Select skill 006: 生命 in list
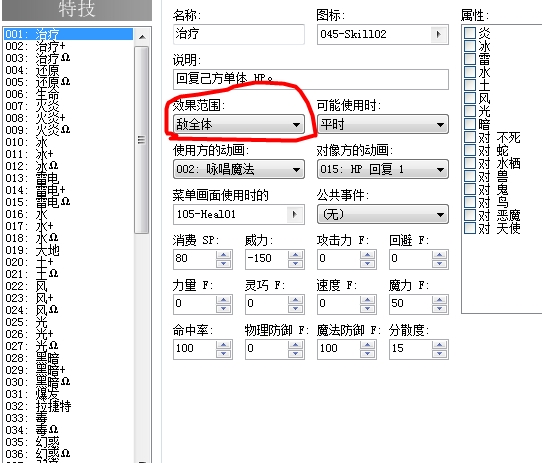This screenshot has height=463, width=542. pos(68,94)
